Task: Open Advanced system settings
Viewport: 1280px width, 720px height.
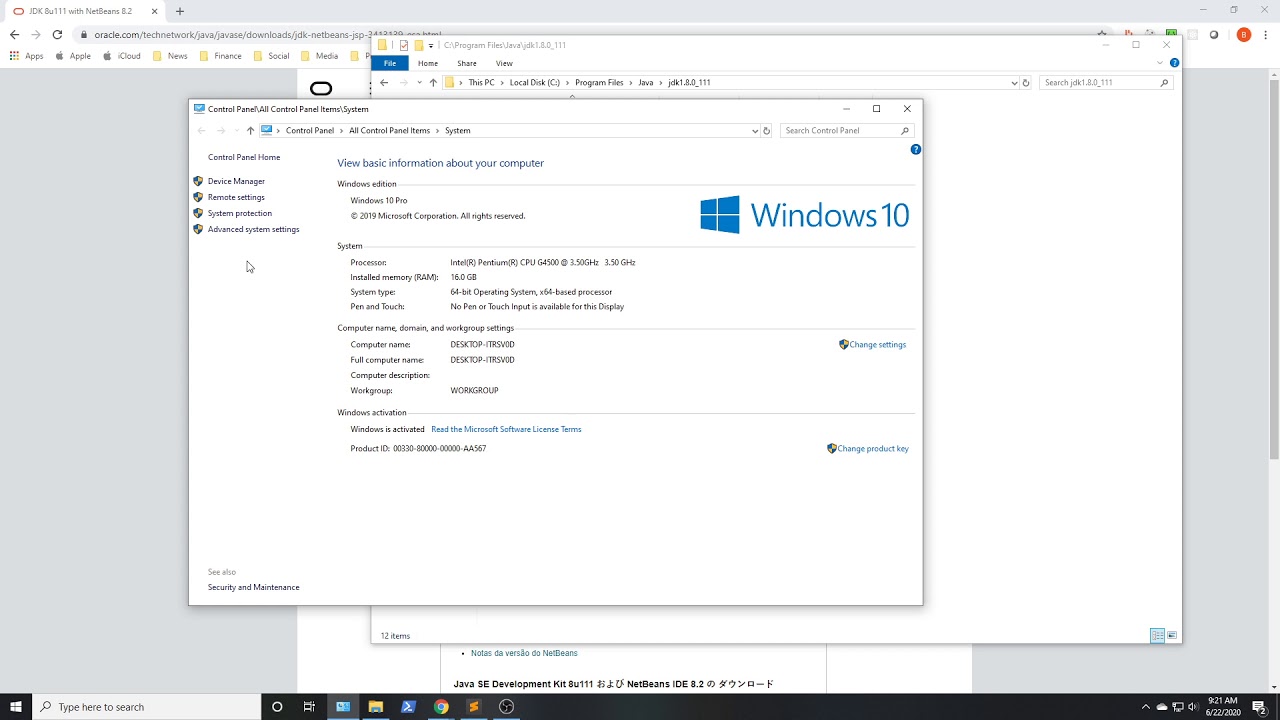Action: [x=253, y=229]
